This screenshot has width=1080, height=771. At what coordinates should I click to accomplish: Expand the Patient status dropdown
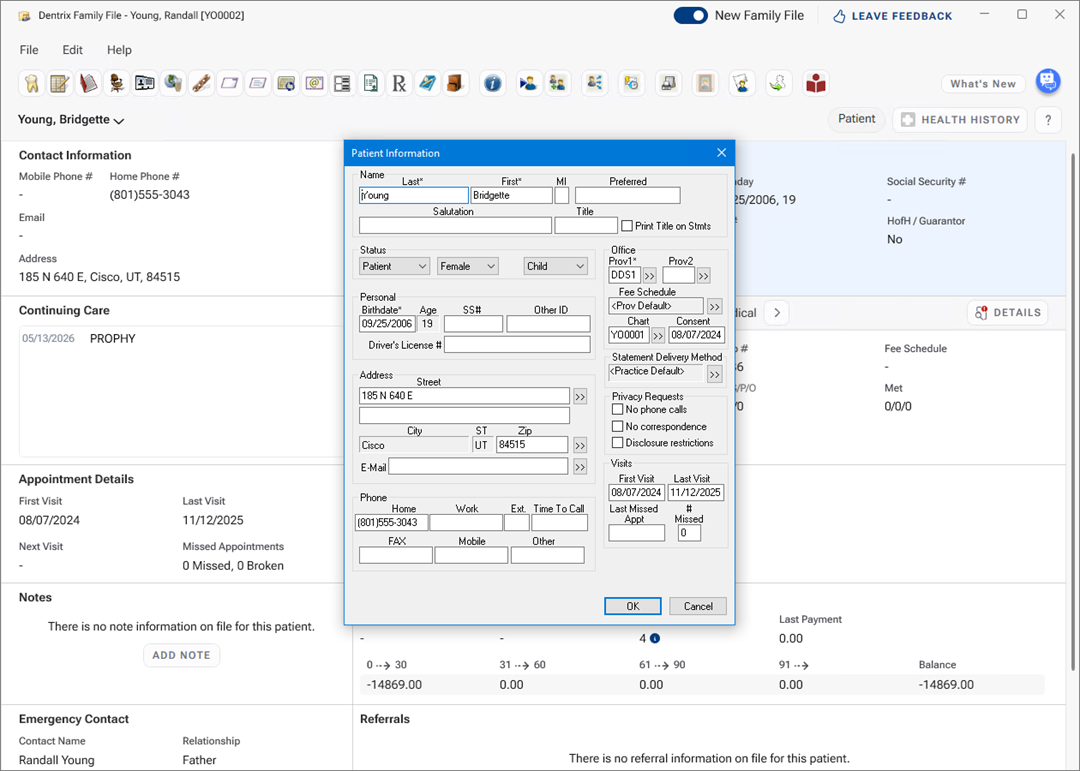(x=394, y=267)
